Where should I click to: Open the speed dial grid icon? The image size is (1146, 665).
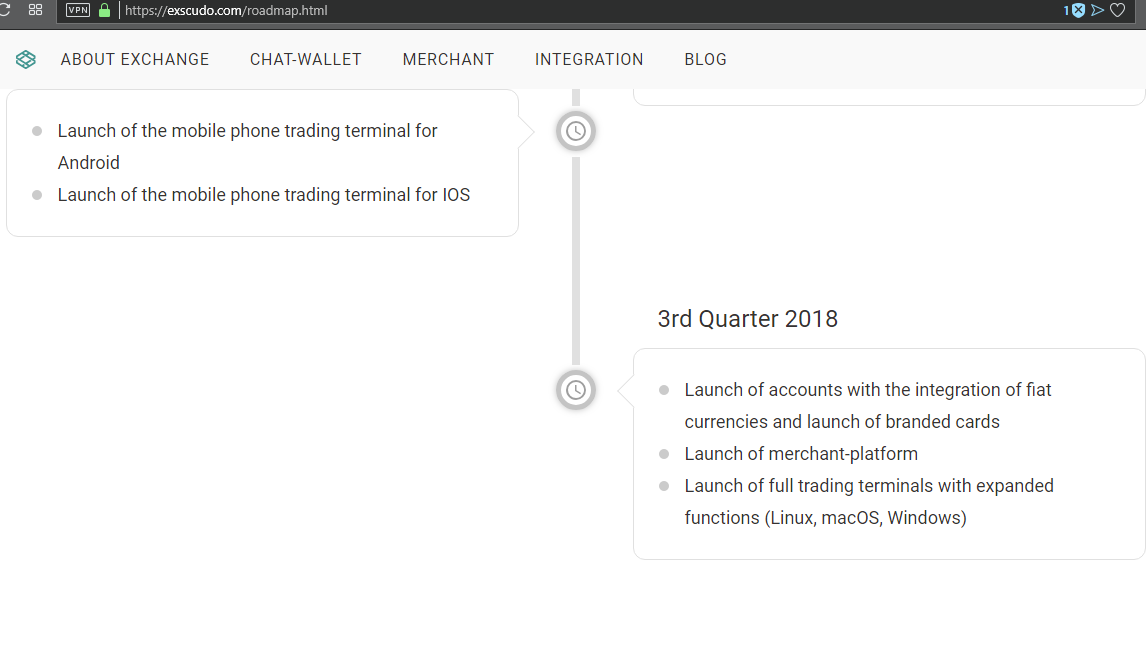click(35, 10)
